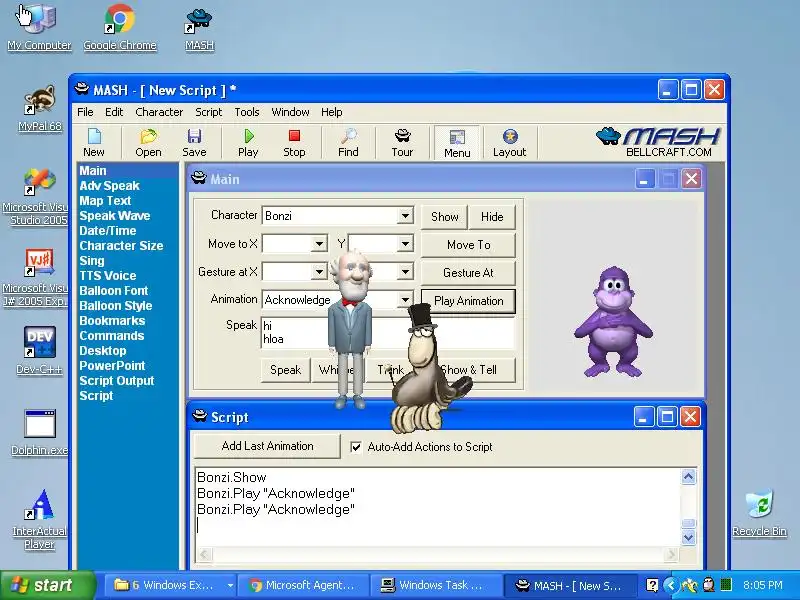This screenshot has height=600, width=800.
Task: Start the Tour from the toolbar
Action: click(402, 143)
